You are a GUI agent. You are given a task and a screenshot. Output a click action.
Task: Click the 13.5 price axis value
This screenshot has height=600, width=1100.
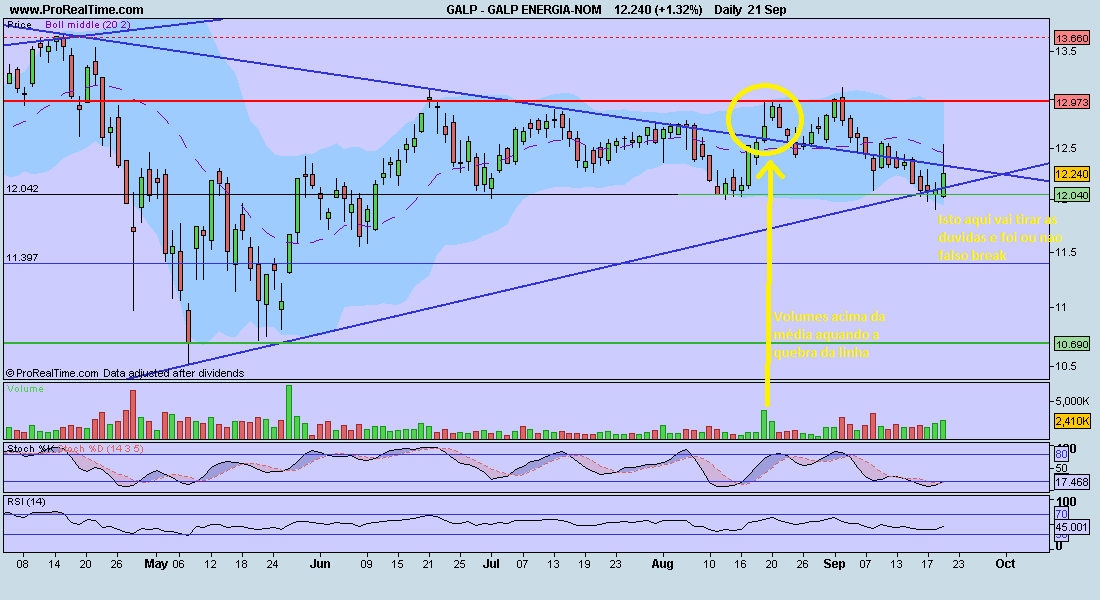[x=1066, y=51]
